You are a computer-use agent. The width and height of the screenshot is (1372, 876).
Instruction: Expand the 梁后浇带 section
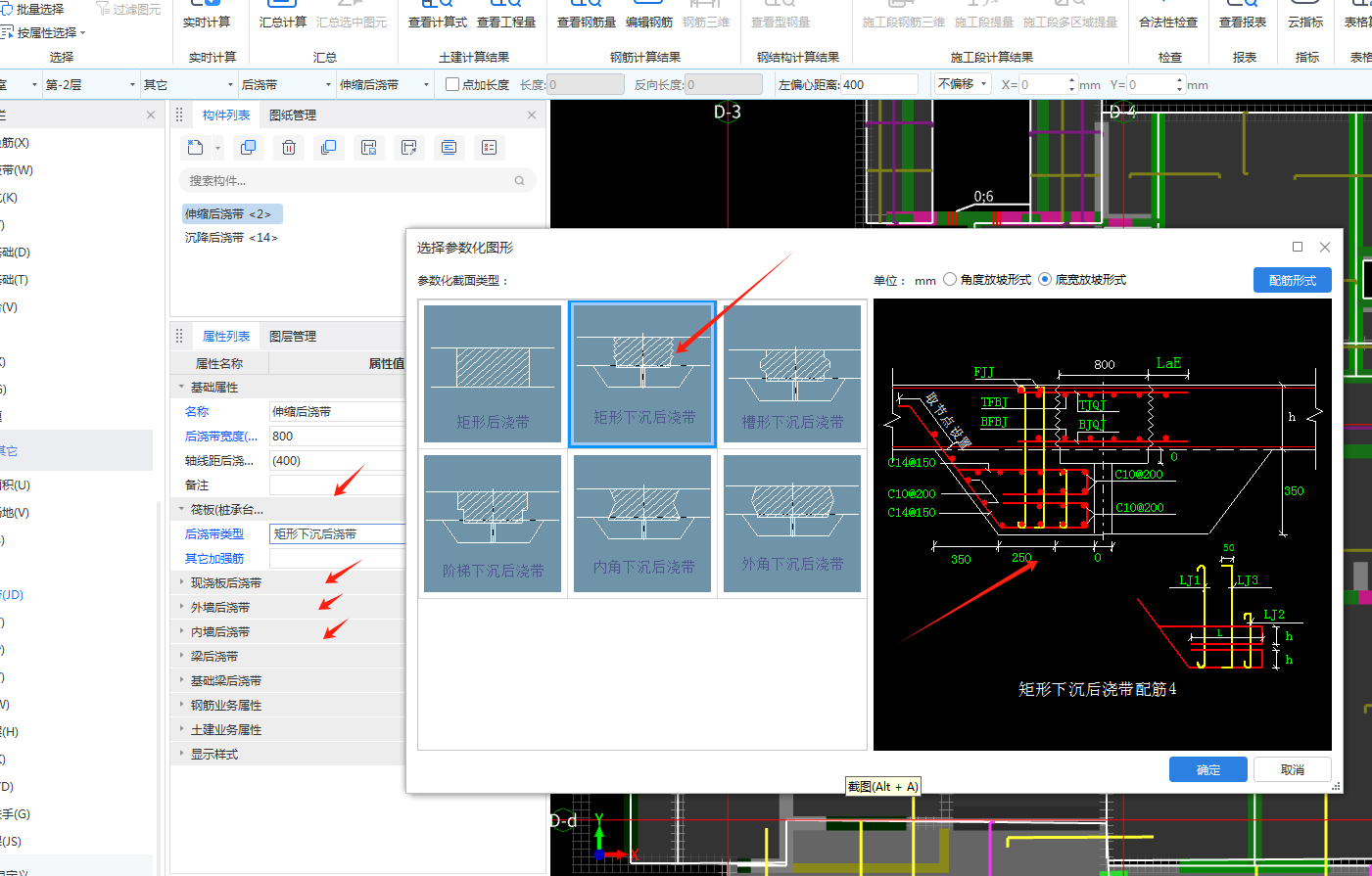coord(181,656)
